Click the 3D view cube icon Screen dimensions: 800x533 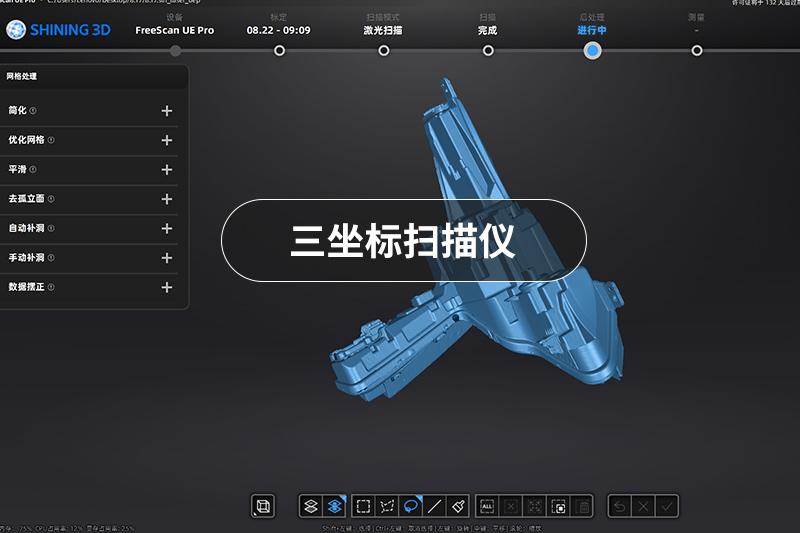(263, 506)
